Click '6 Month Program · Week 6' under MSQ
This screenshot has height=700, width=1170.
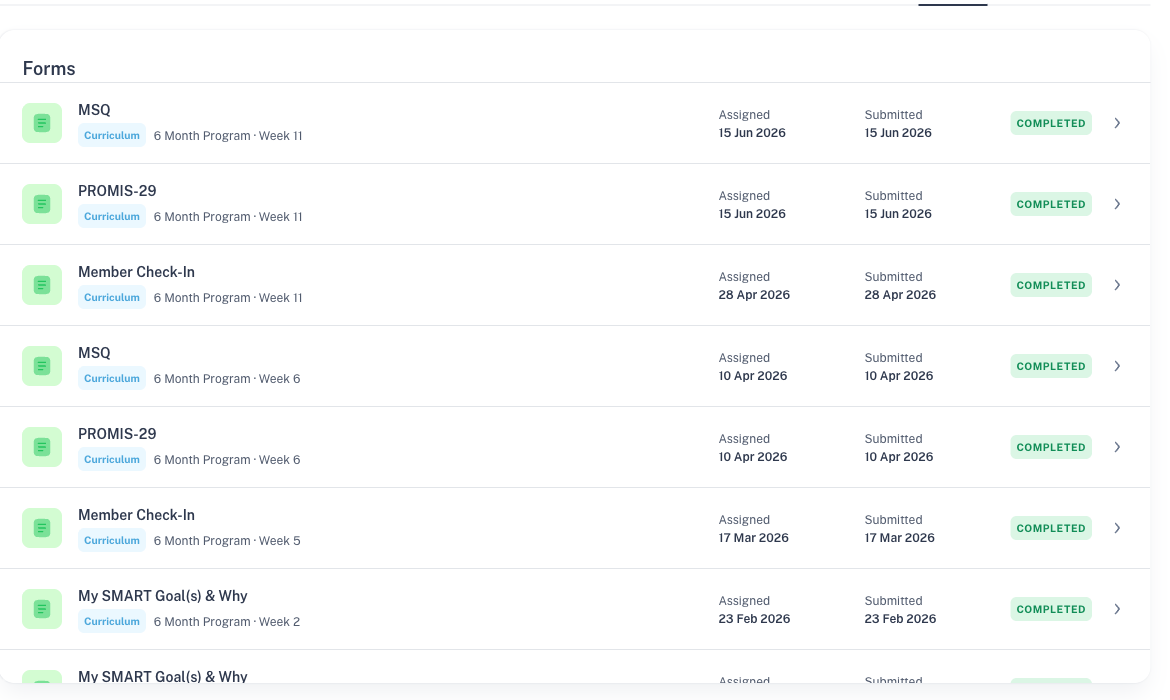tap(227, 379)
